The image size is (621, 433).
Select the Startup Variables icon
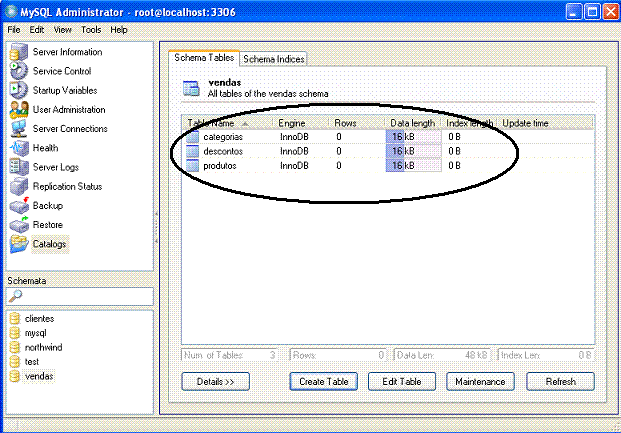pyautogui.click(x=19, y=90)
